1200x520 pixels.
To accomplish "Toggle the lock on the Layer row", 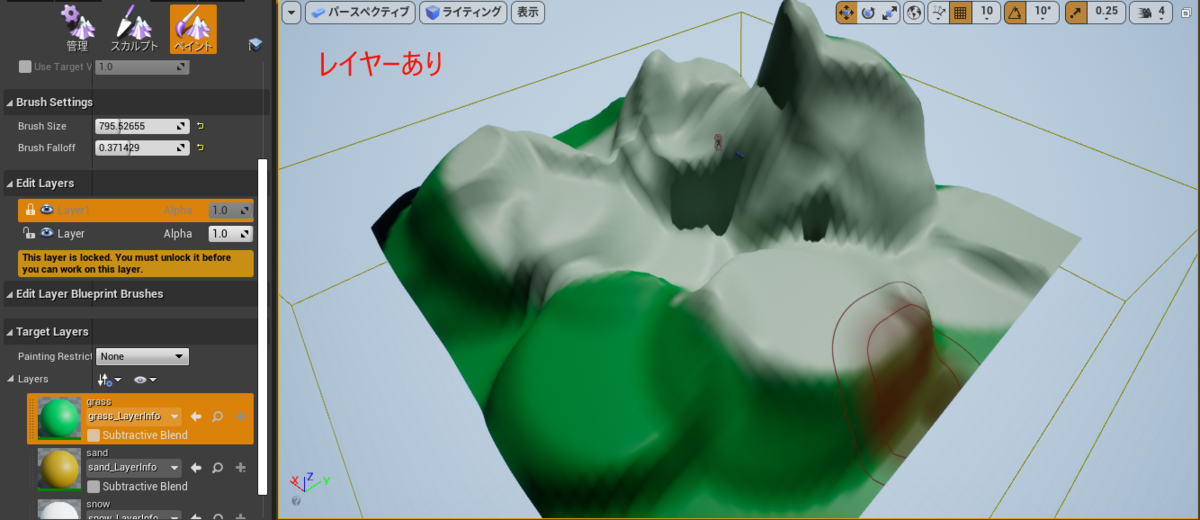I will tap(30, 233).
